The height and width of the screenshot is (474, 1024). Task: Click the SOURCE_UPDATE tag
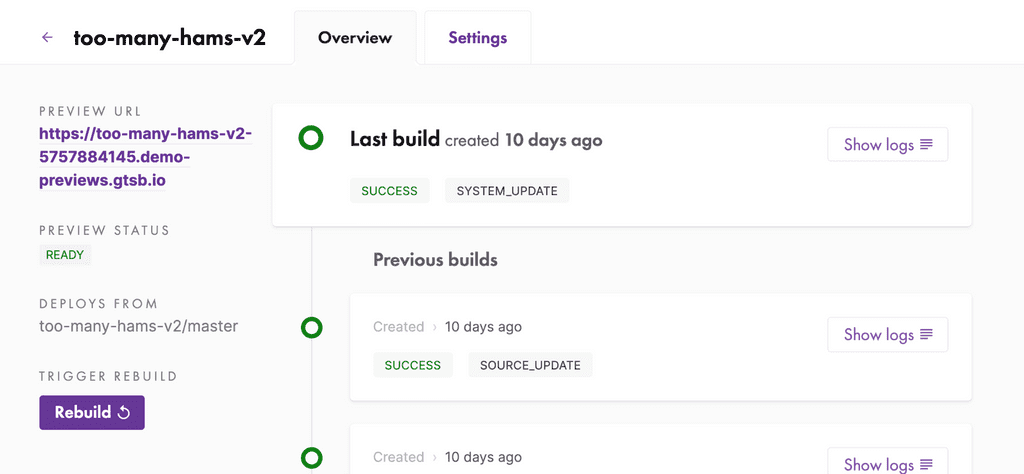(530, 365)
